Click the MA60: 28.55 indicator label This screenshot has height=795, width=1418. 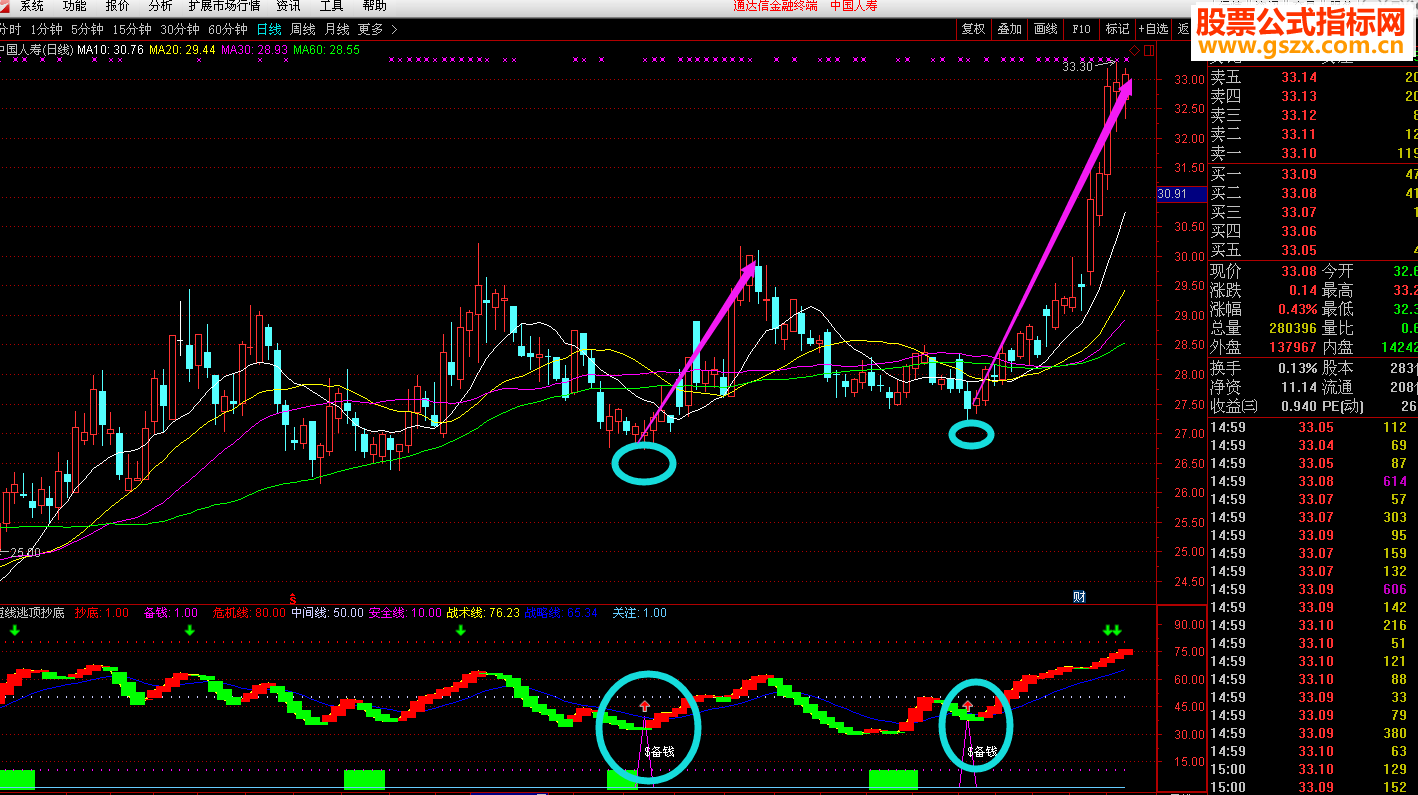point(327,49)
